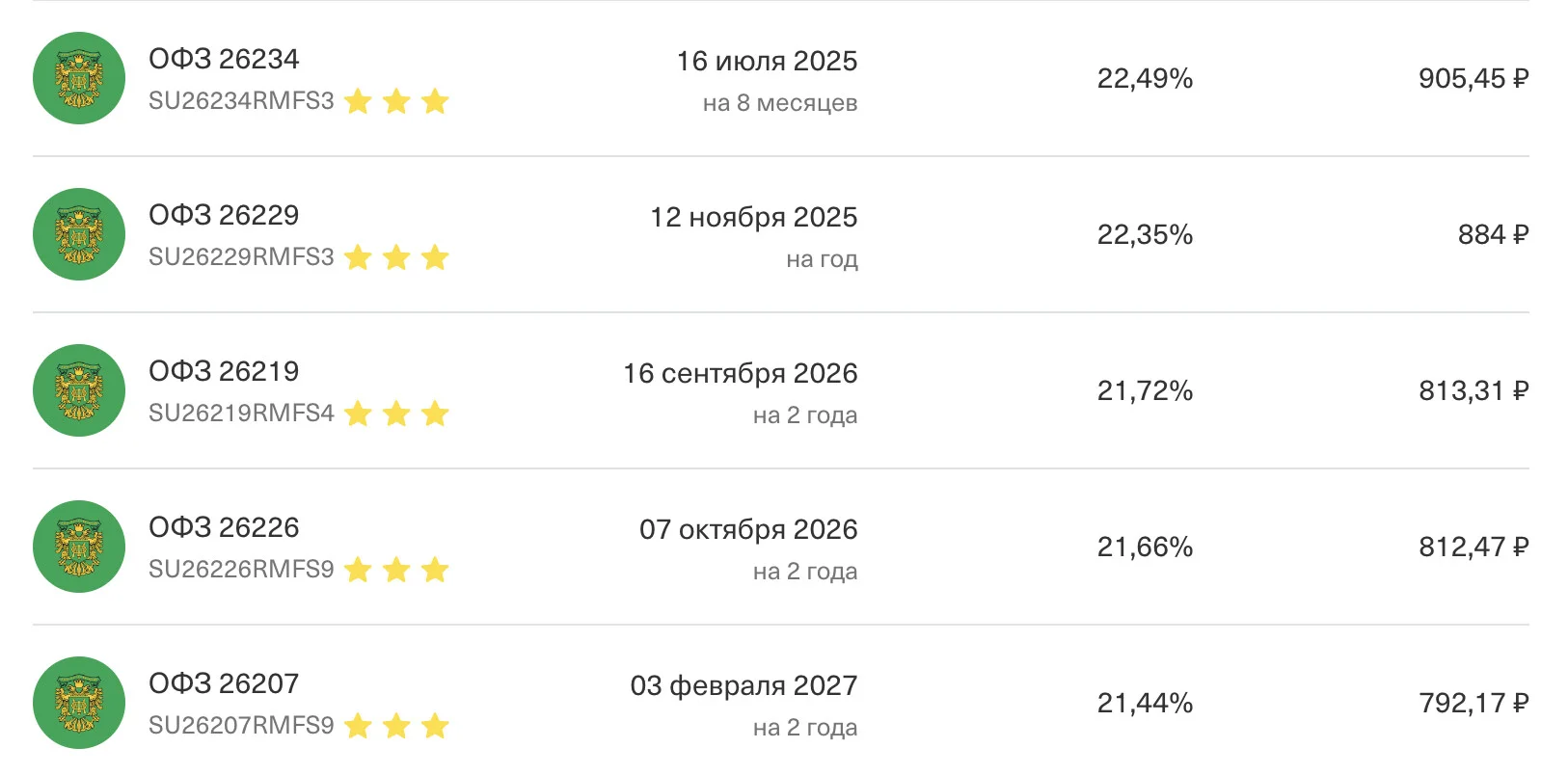The height and width of the screenshot is (775, 1568).
Task: Click the star rating beside SU26207RMFS9
Action: click(x=396, y=726)
